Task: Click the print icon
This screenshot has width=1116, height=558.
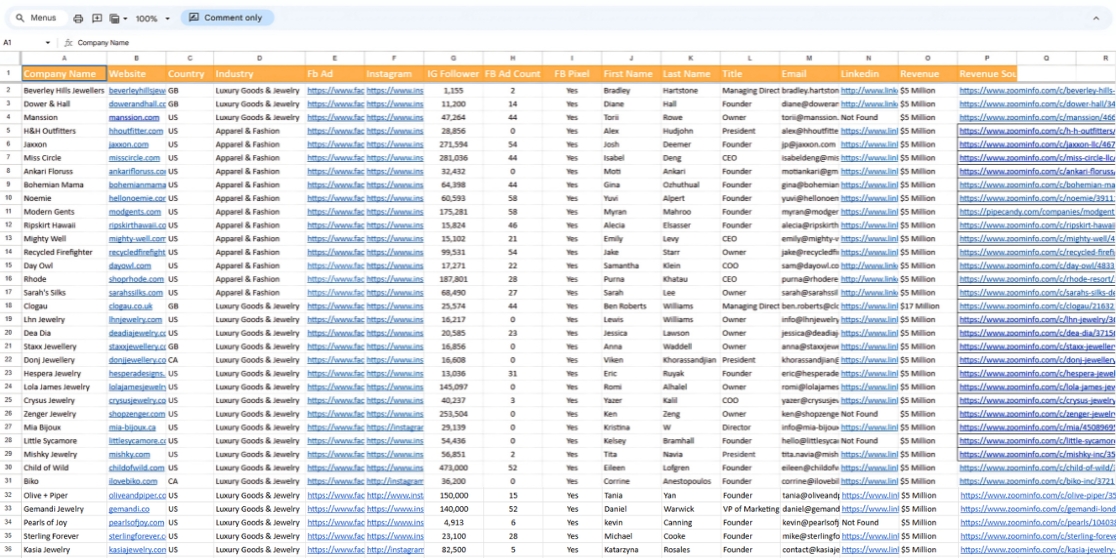Action: pos(79,18)
